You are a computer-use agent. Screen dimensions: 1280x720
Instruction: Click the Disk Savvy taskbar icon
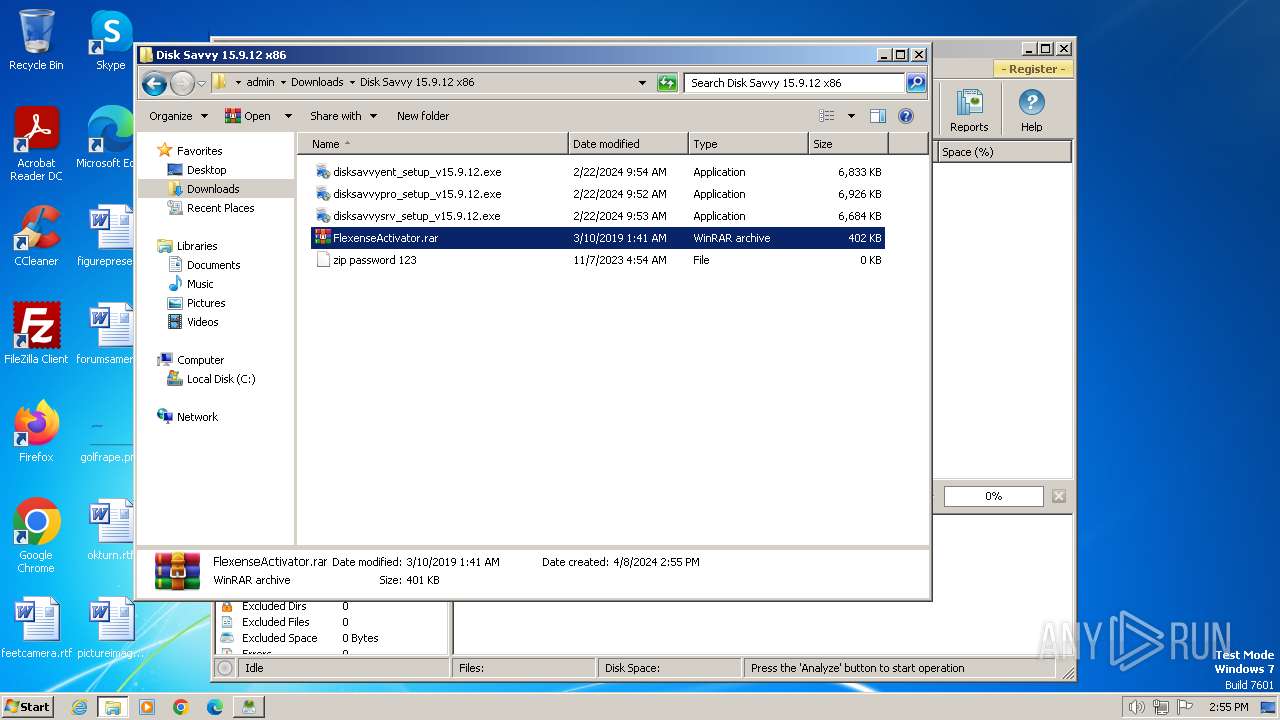[248, 707]
